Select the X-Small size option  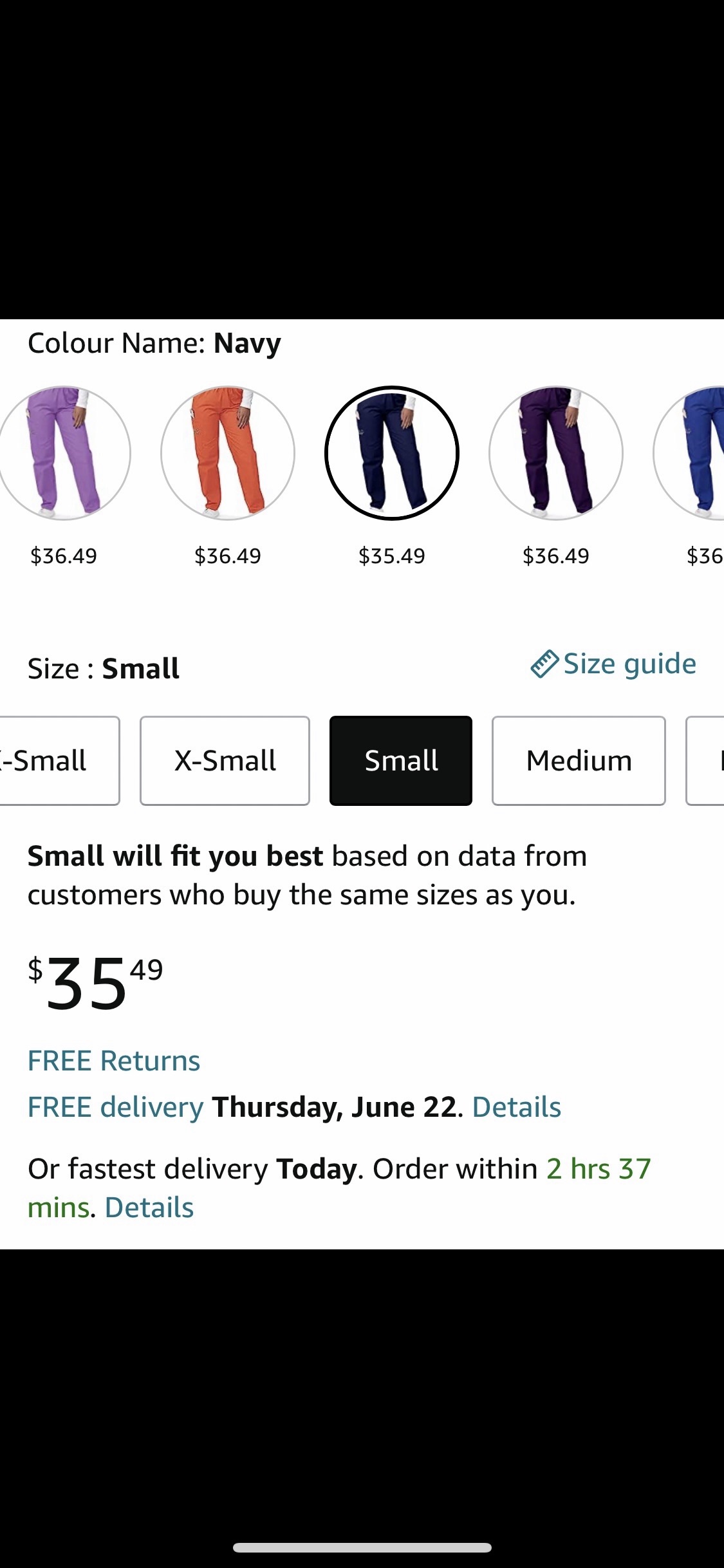224,760
